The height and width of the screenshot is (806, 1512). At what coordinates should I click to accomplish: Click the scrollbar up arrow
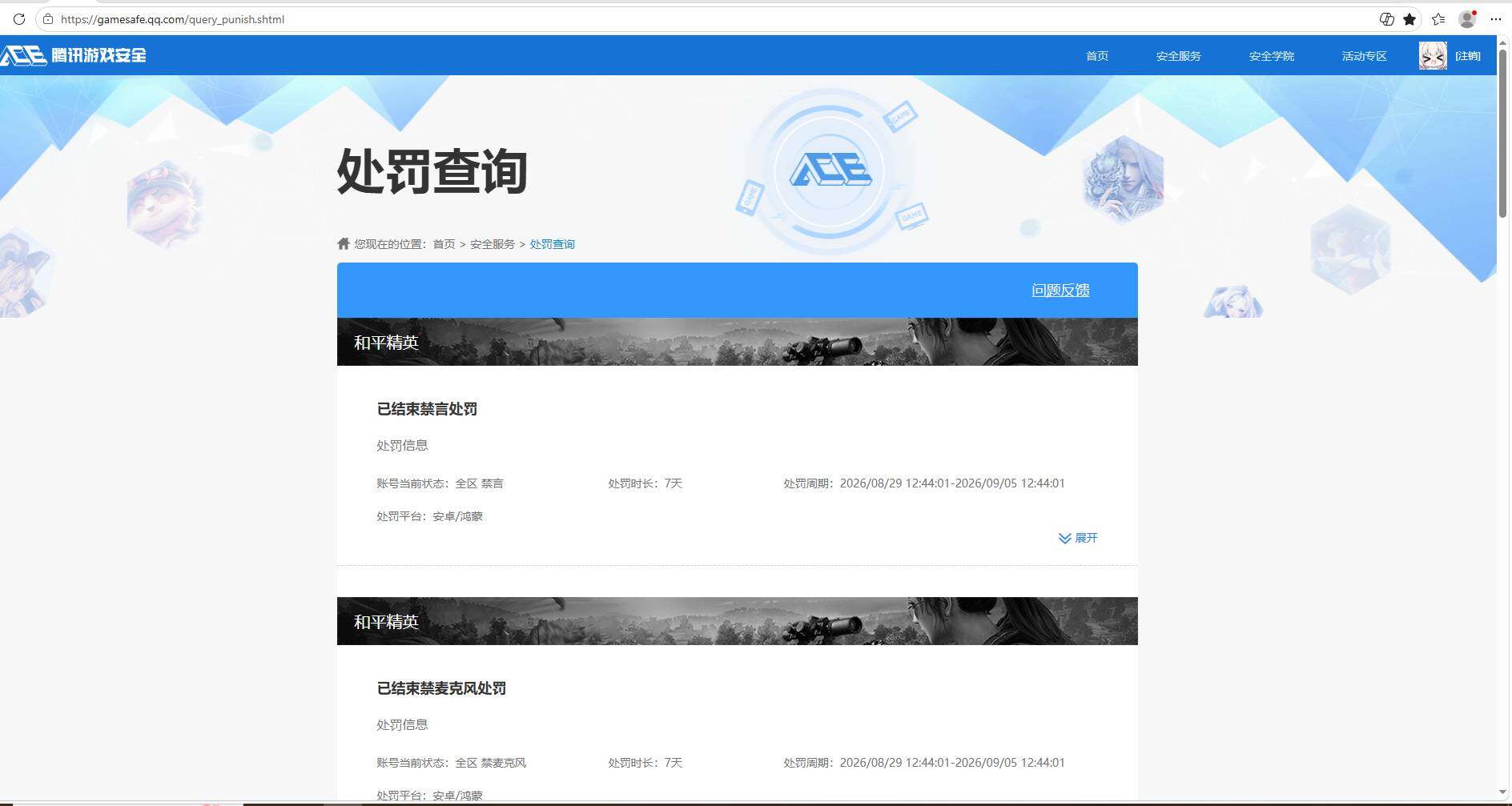[x=1503, y=42]
